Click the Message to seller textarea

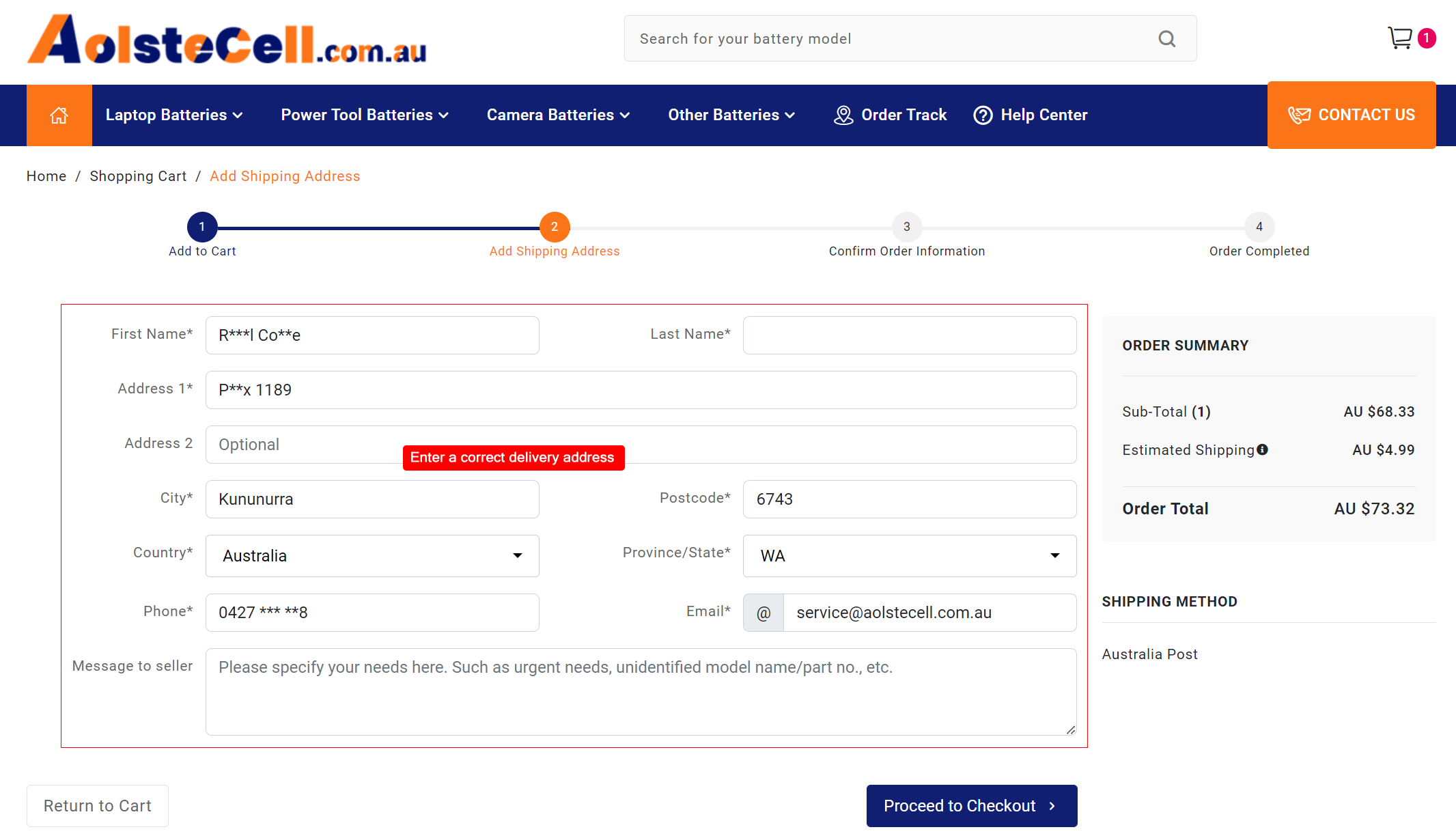(641, 692)
